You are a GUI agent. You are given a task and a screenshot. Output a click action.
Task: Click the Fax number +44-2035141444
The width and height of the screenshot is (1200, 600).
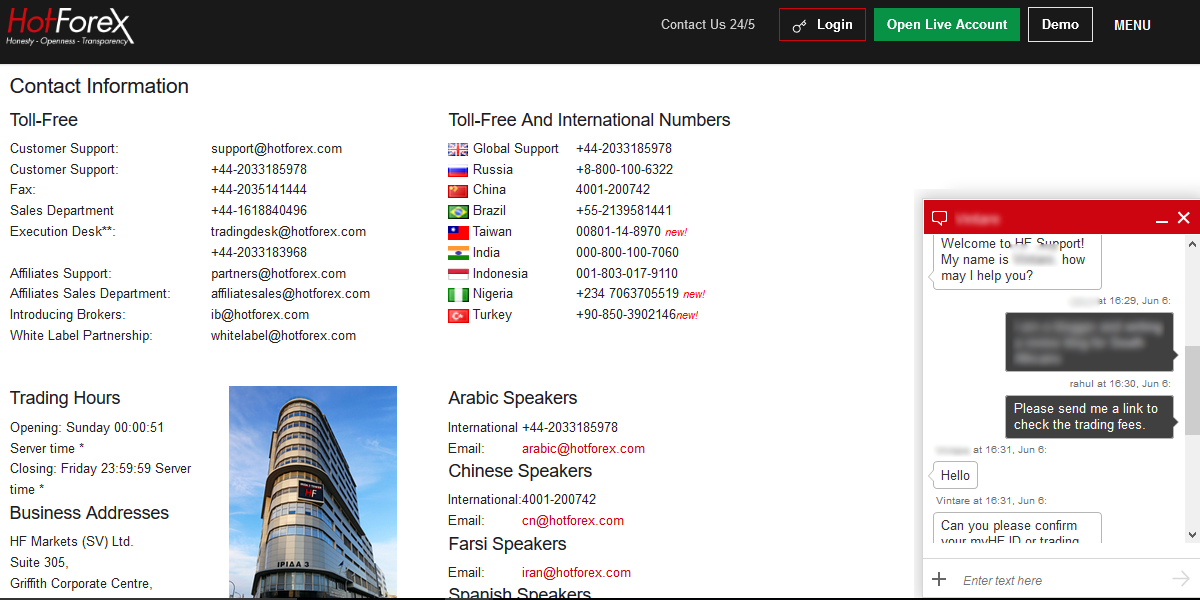[x=259, y=190]
